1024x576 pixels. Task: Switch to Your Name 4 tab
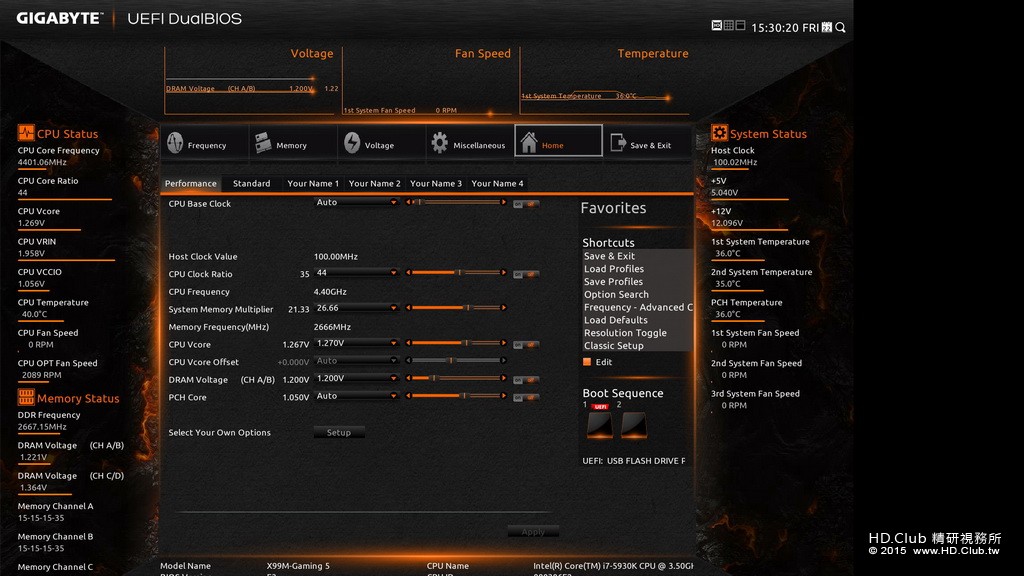(497, 184)
